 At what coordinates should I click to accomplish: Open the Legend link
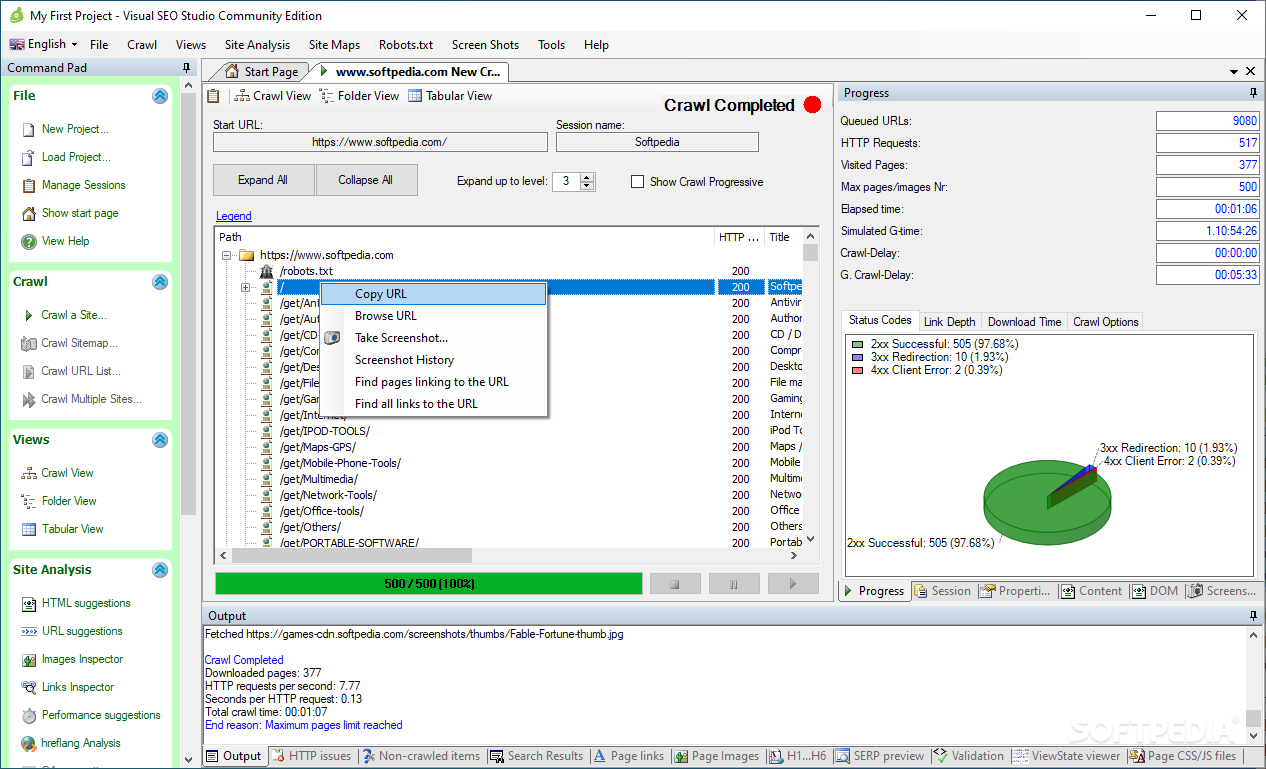(234, 216)
